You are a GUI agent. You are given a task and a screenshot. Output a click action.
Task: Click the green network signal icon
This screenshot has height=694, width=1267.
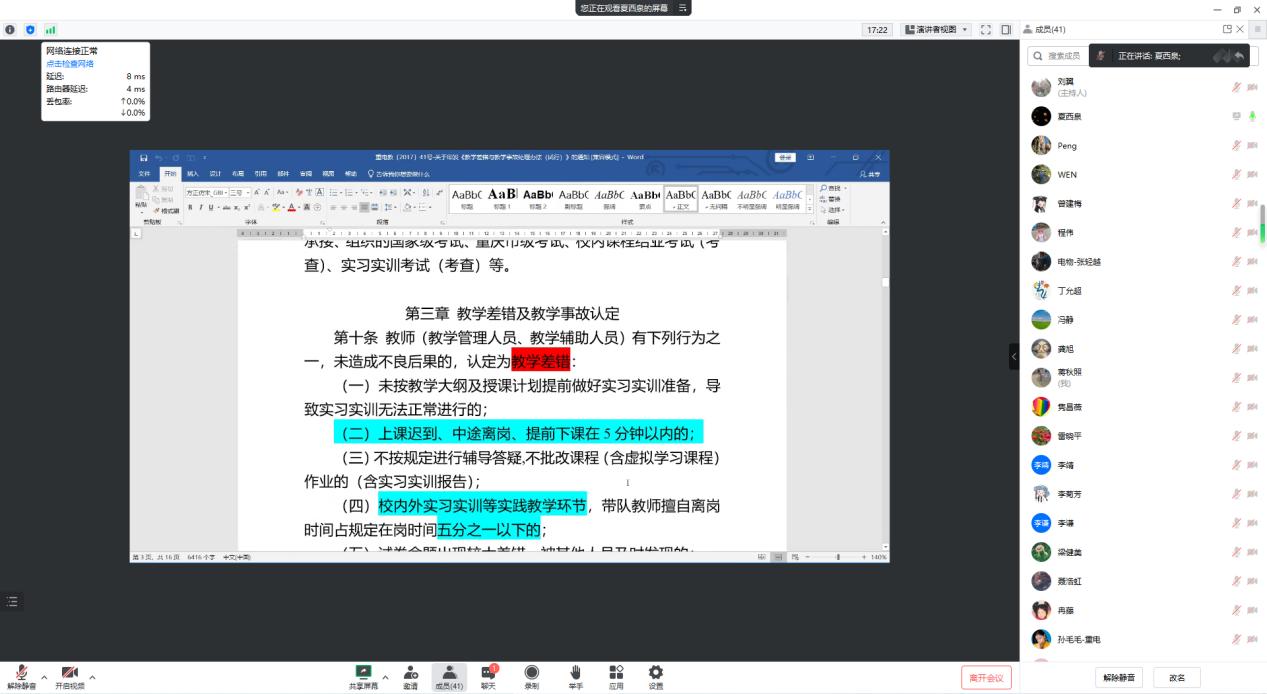(x=50, y=30)
